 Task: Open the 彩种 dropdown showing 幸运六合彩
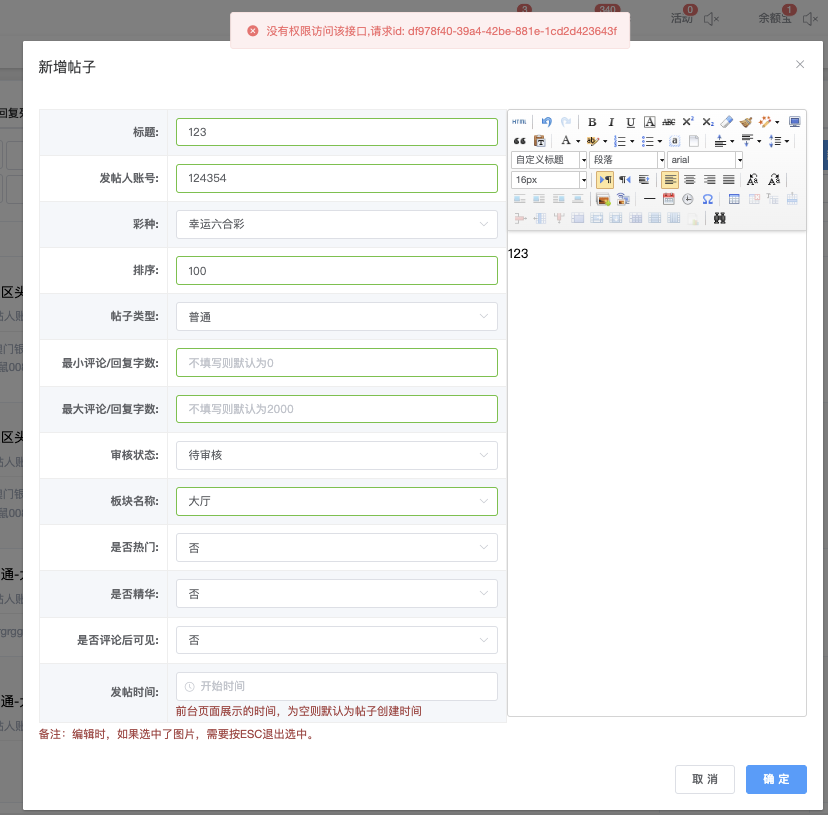[x=336, y=224]
